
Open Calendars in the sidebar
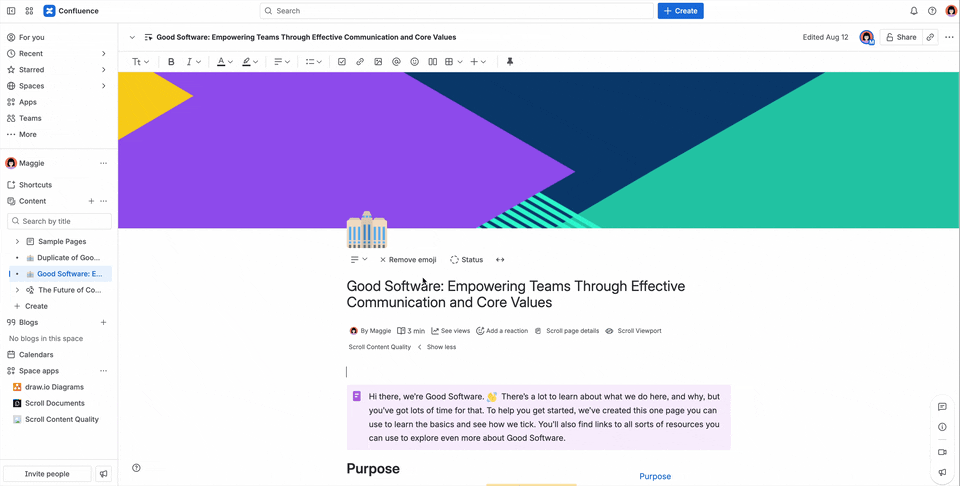(x=36, y=354)
